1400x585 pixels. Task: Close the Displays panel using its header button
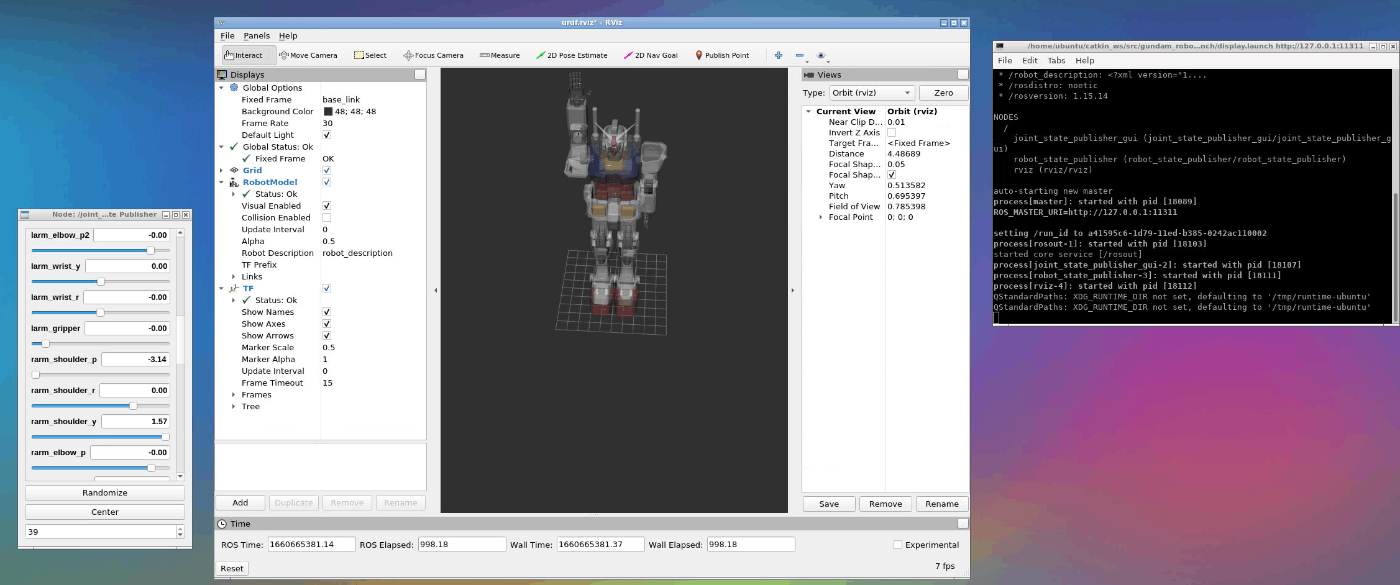[x=420, y=74]
